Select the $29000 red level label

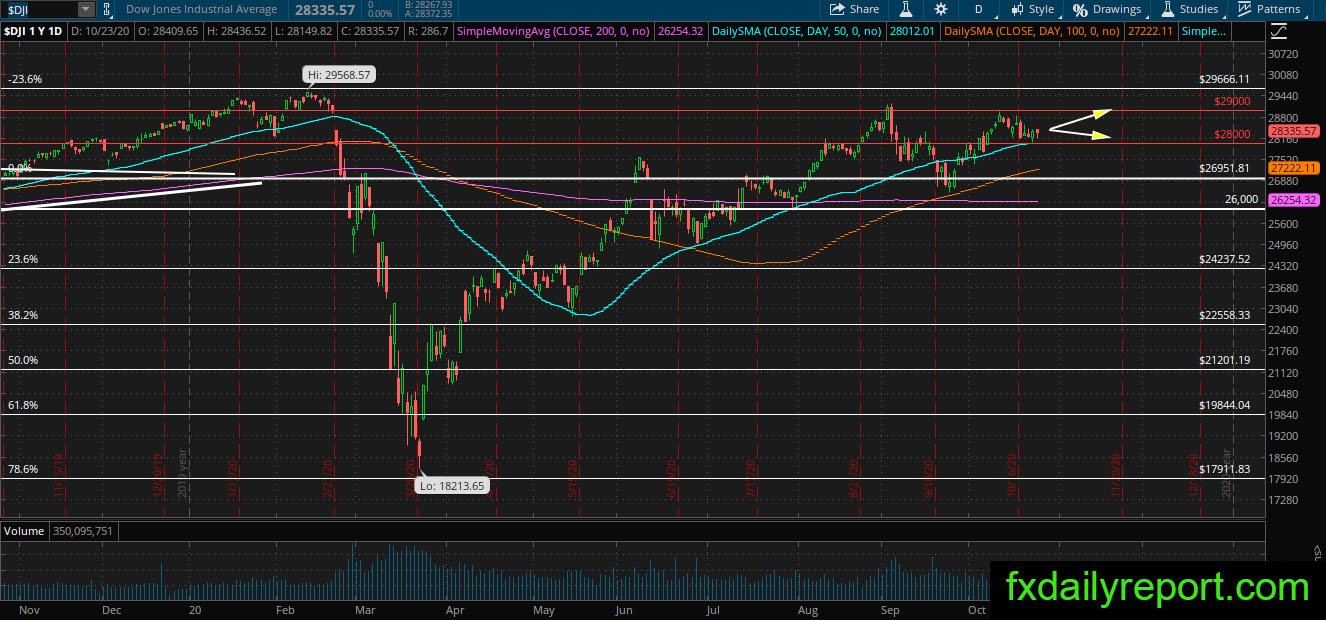point(1232,101)
